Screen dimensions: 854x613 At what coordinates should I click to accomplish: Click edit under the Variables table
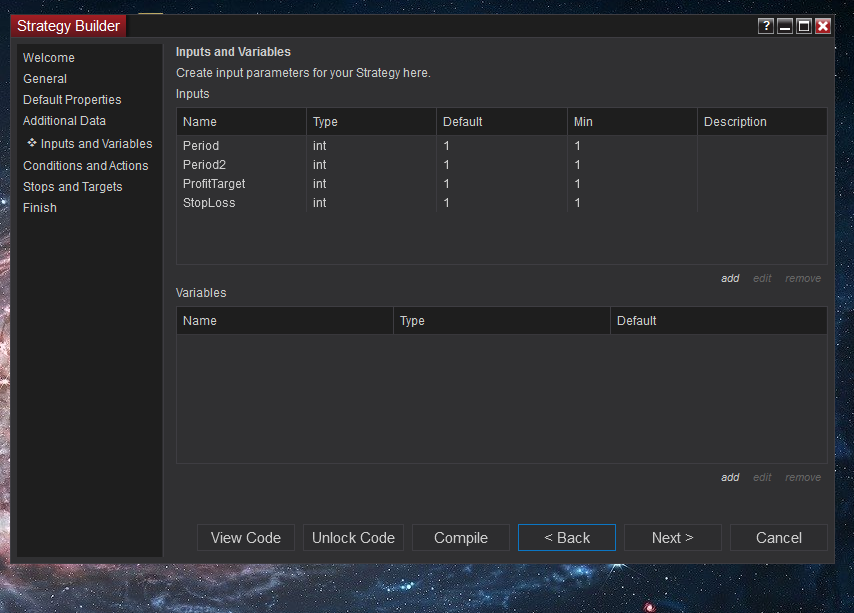pyautogui.click(x=762, y=477)
